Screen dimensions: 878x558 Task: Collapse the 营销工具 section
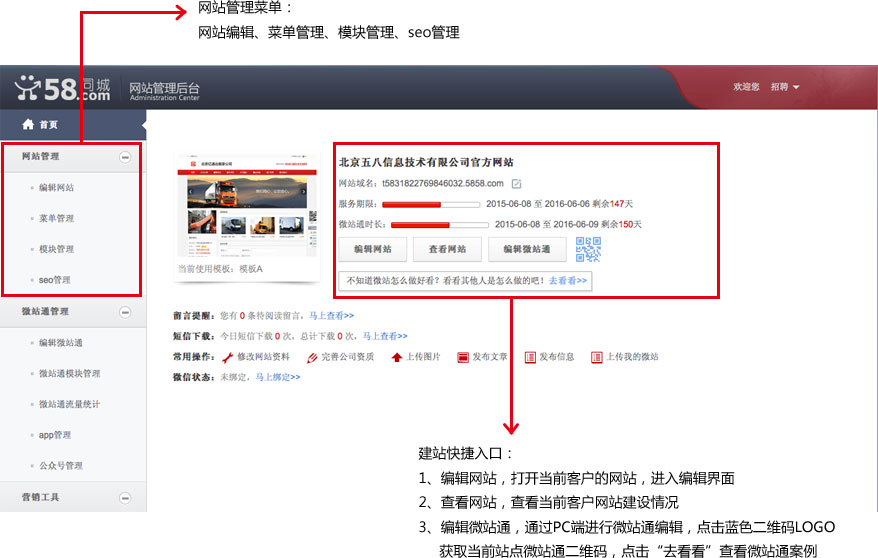coord(125,498)
